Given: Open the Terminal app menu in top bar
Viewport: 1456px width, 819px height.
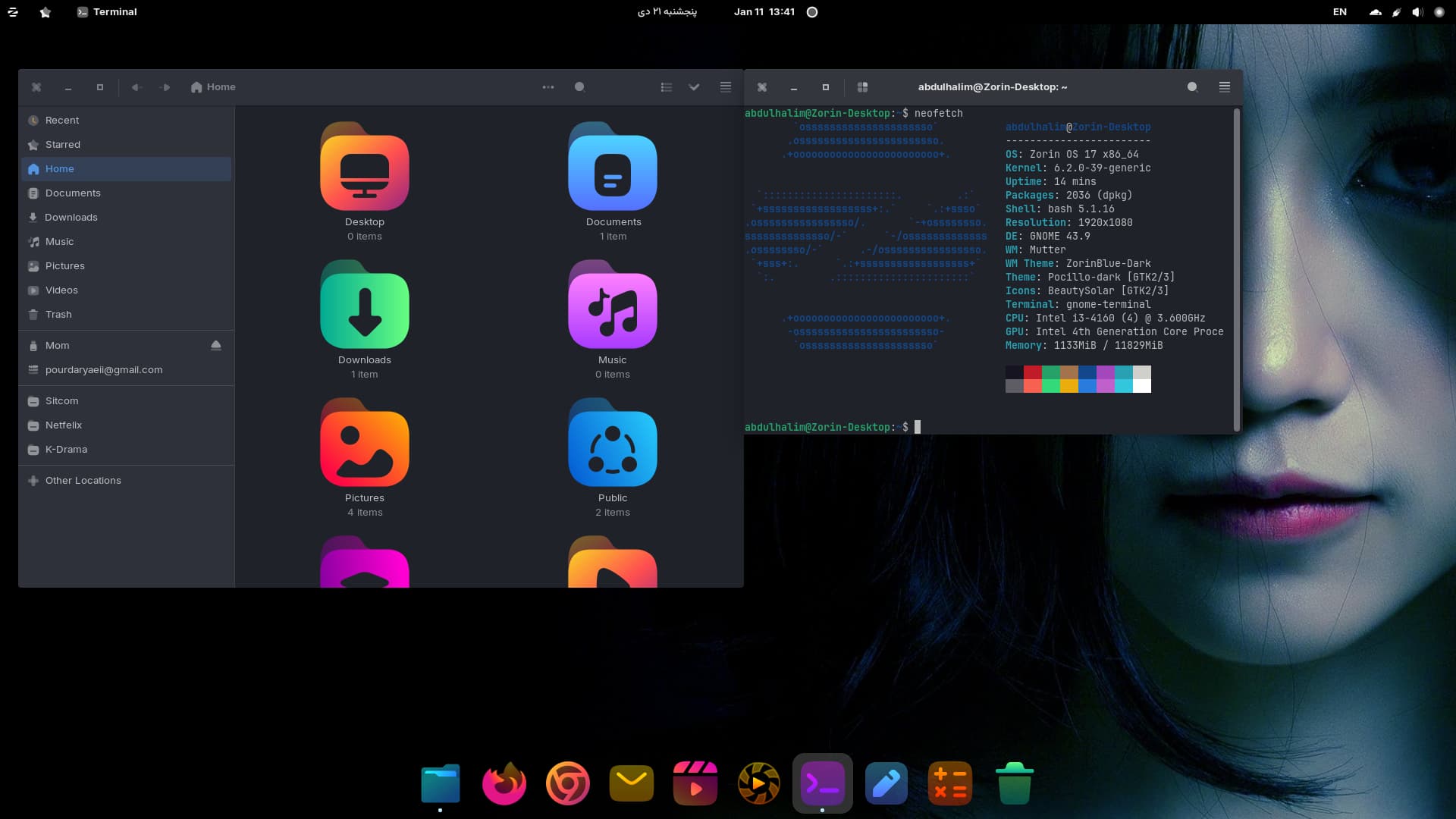Looking at the screenshot, I should pyautogui.click(x=107, y=12).
